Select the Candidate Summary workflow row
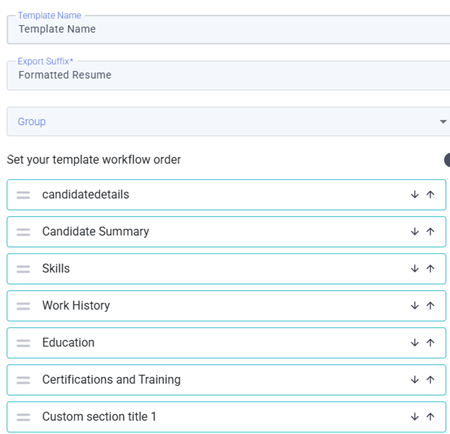450x434 pixels. pyautogui.click(x=226, y=232)
